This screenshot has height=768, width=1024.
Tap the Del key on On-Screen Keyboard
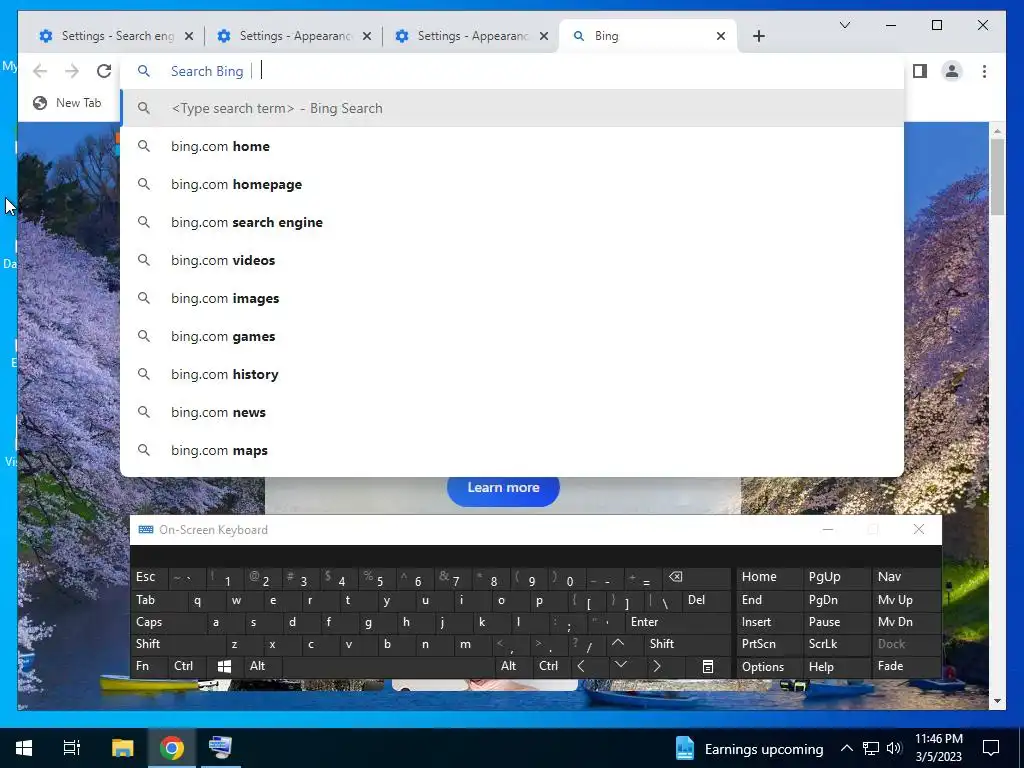(706, 600)
